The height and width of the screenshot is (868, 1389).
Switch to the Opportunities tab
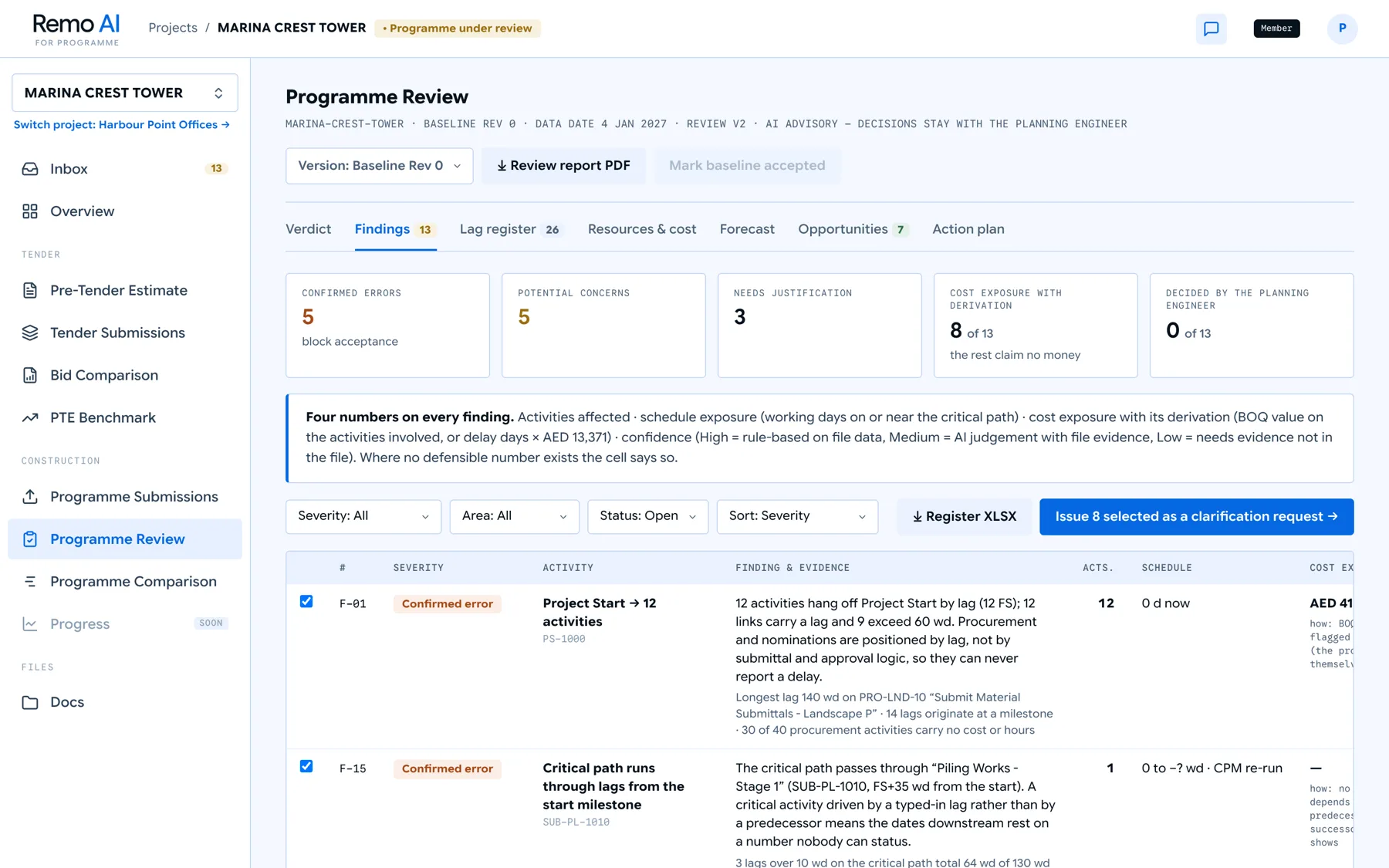(853, 229)
